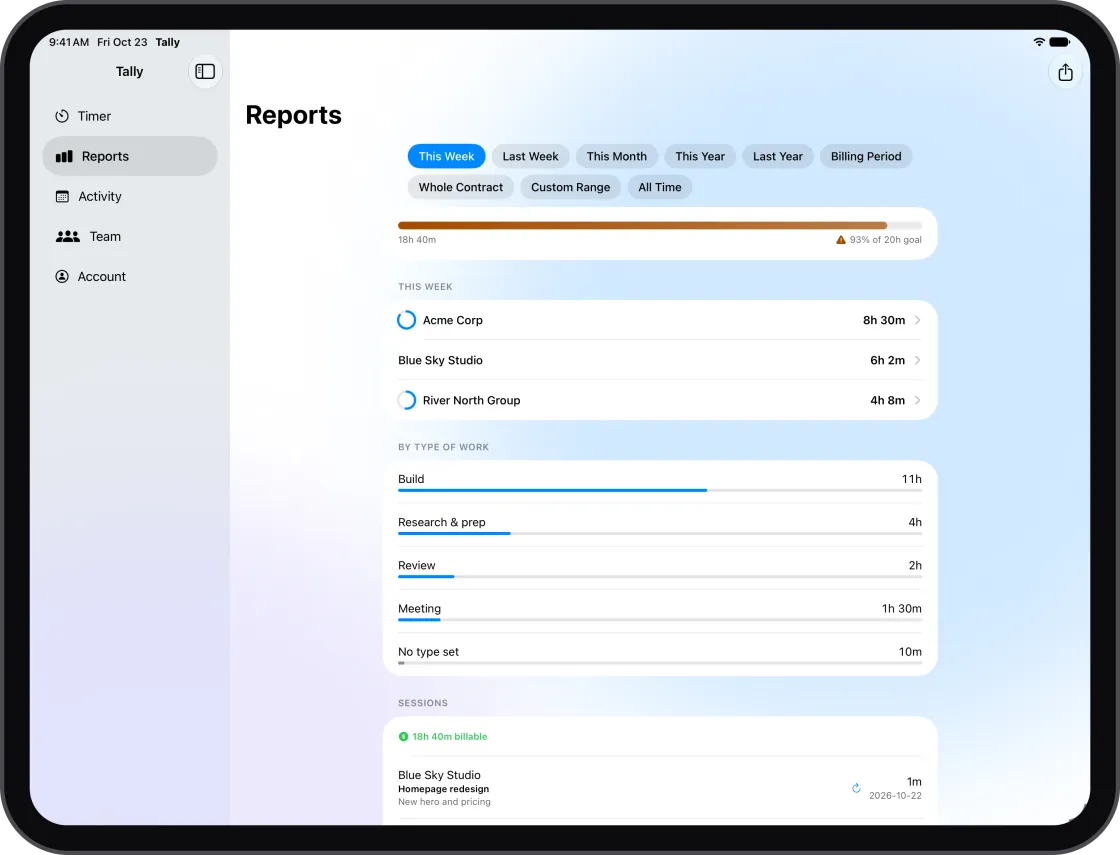Open the Activity section
1120x855 pixels.
130,196
